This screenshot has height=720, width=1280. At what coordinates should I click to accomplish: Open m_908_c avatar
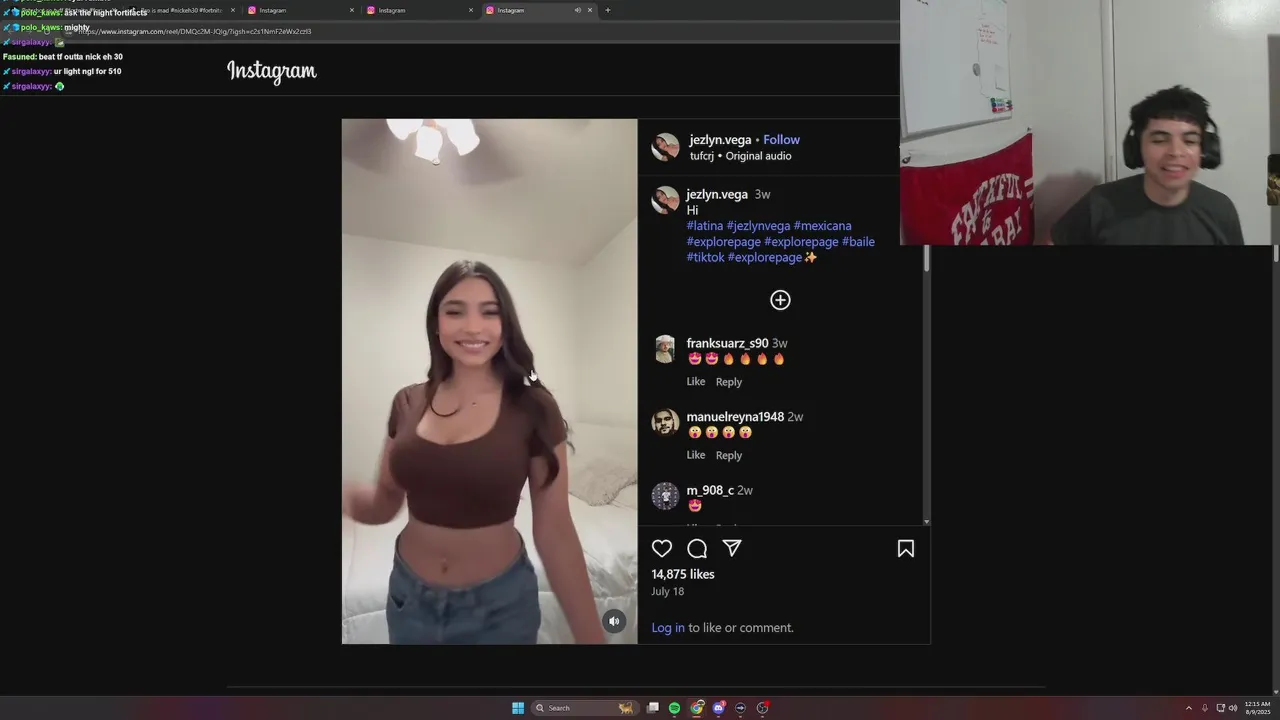(665, 496)
